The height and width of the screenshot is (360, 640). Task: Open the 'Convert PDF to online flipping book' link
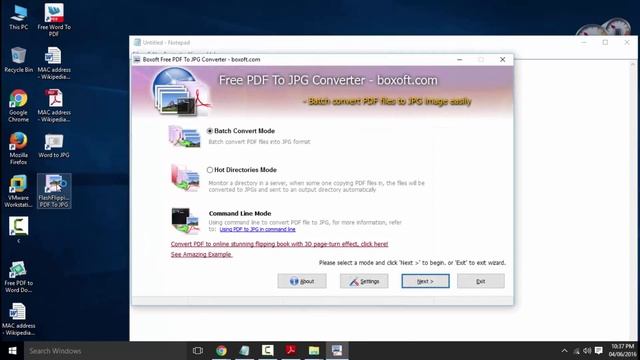coord(279,244)
